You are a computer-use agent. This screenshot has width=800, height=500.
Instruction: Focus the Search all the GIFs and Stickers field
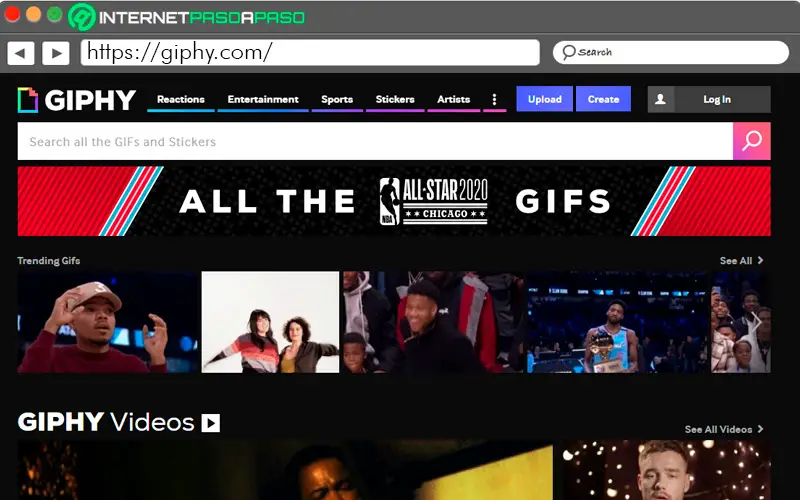click(375, 141)
